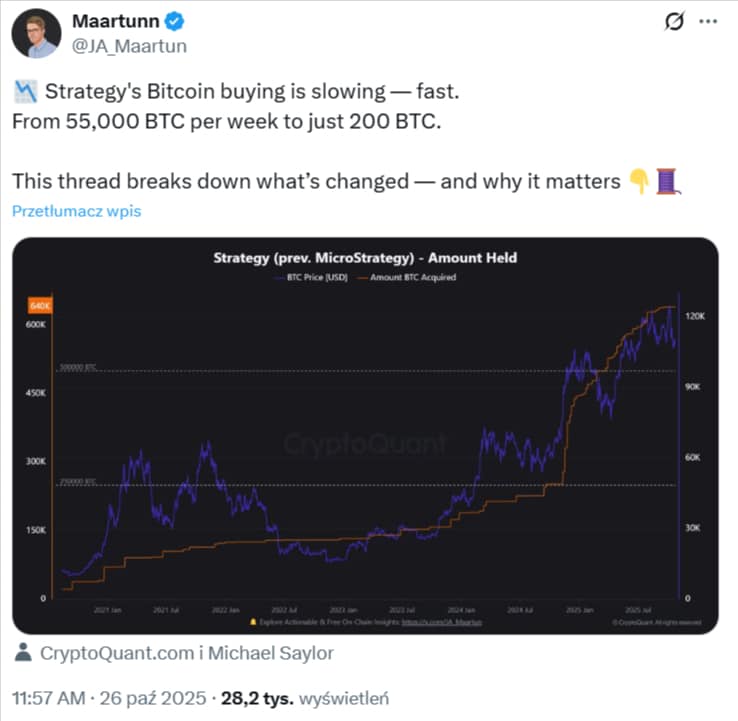This screenshot has width=738, height=721.
Task: Toggle the BTC Price [USD] legend entry
Action: (314, 277)
